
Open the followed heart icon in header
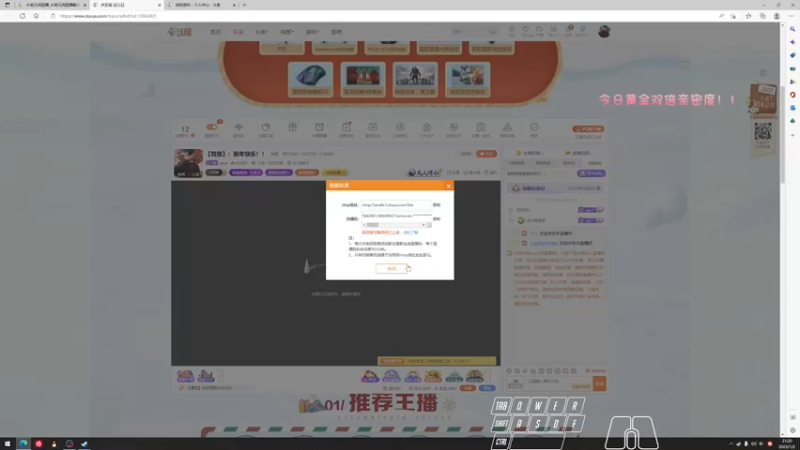526,31
